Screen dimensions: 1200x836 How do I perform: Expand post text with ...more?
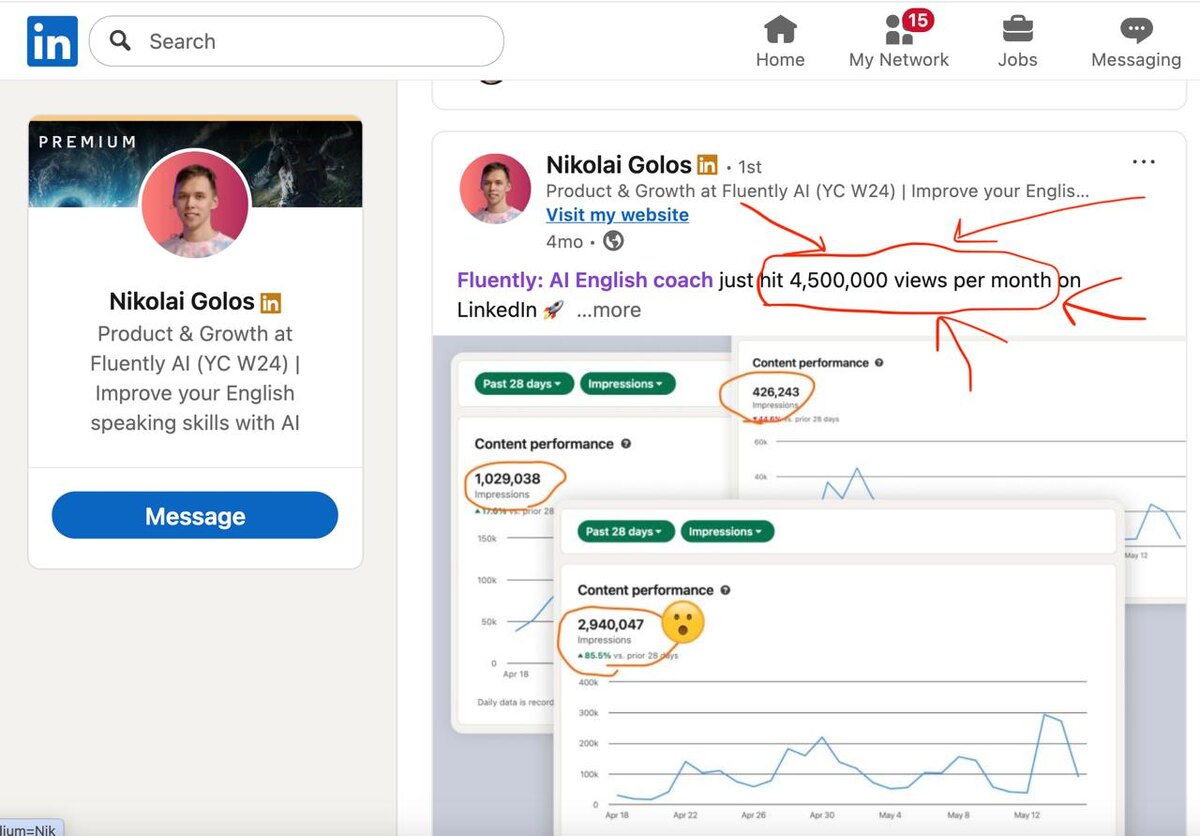(x=608, y=310)
